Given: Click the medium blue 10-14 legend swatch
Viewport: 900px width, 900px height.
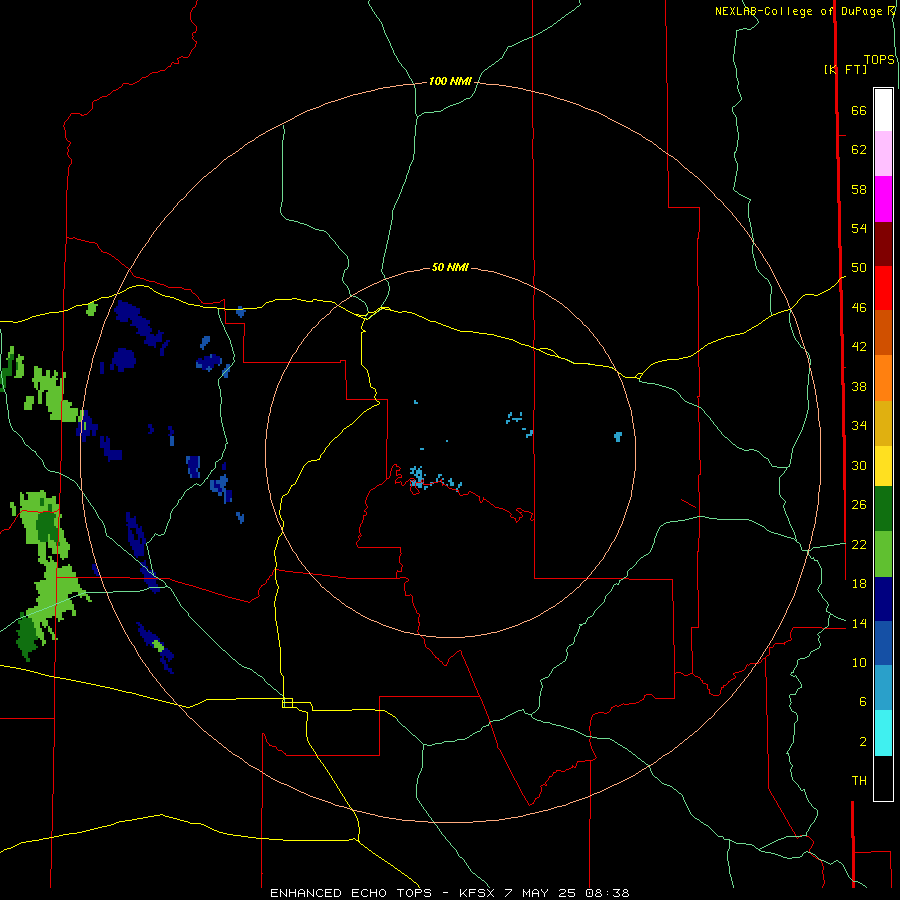Looking at the screenshot, I should (883, 643).
